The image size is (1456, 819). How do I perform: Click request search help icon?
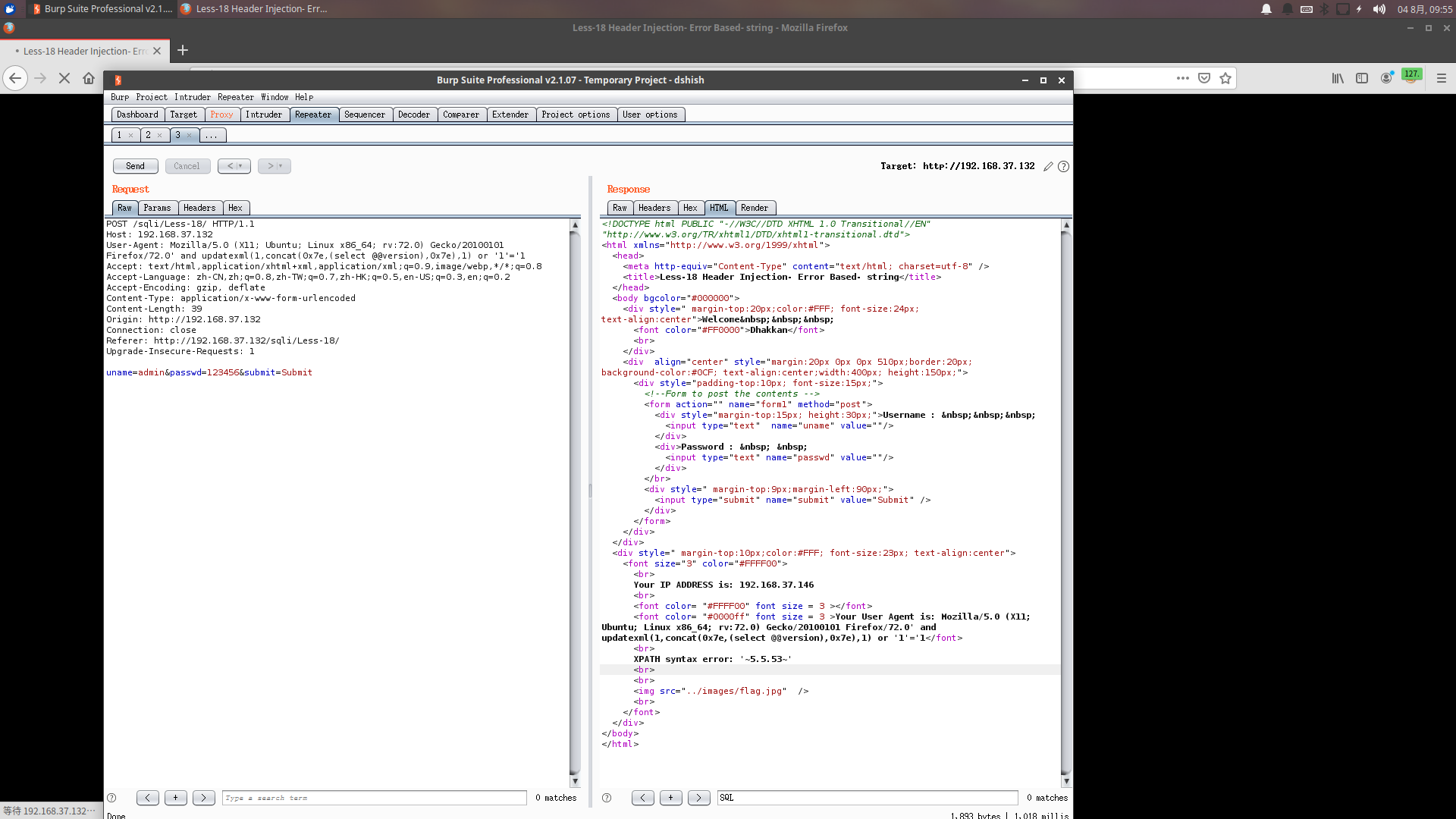tap(111, 798)
